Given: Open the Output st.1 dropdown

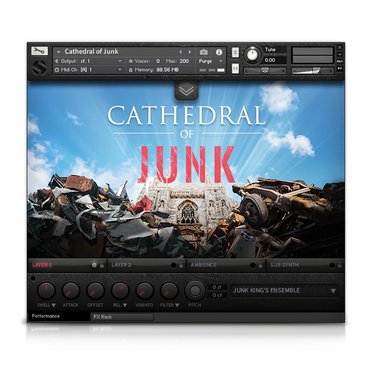Looking at the screenshot, I should point(120,61).
